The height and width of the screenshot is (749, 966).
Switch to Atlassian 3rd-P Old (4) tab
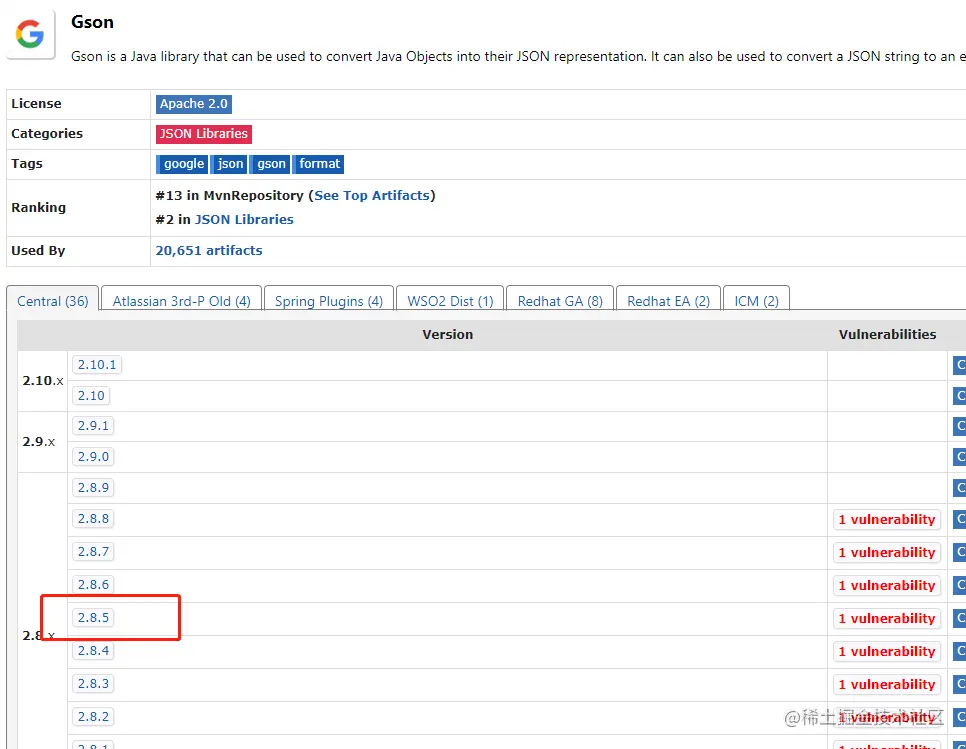(x=181, y=301)
